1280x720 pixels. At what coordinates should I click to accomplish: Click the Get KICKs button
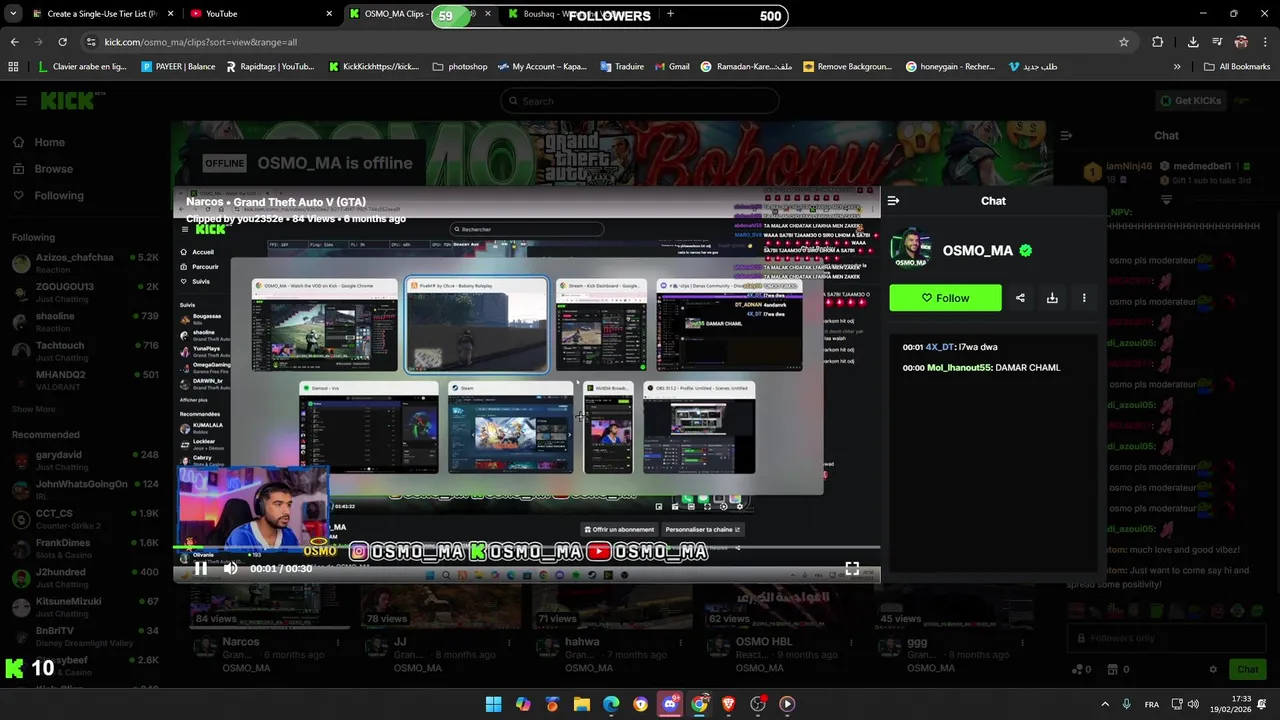[x=1190, y=100]
